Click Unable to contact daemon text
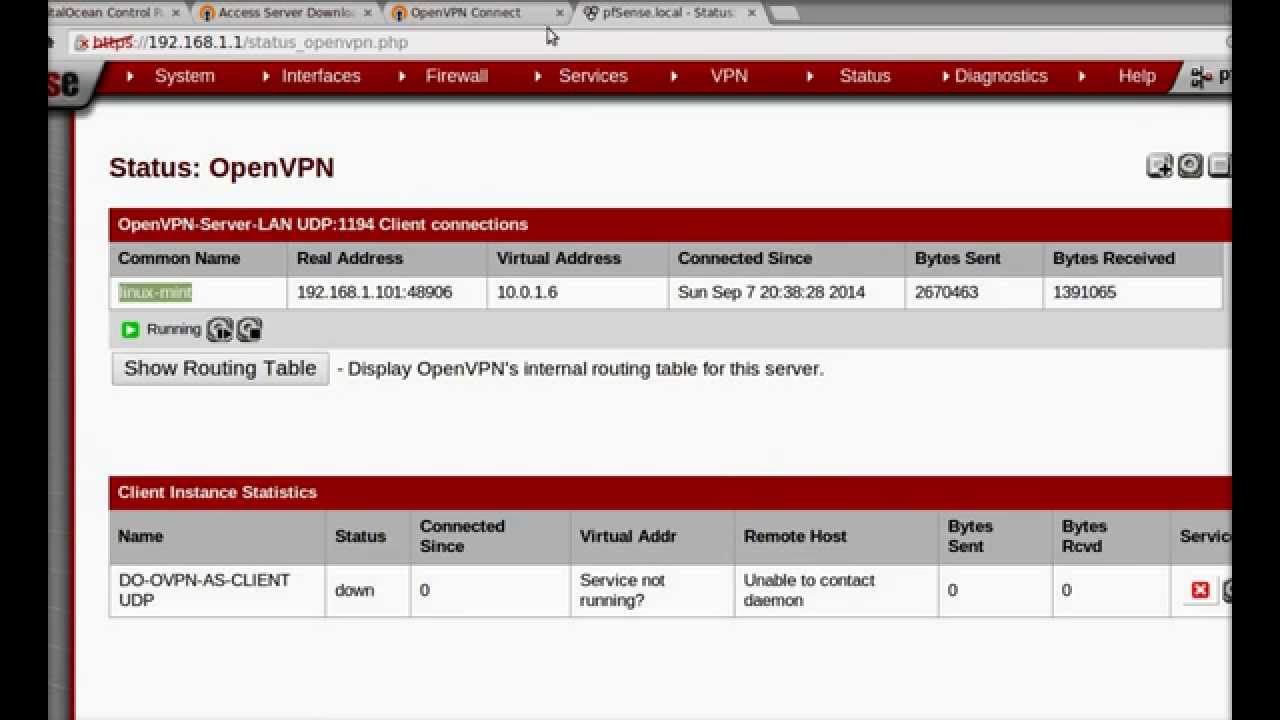Viewport: 1280px width, 720px height. (x=809, y=590)
